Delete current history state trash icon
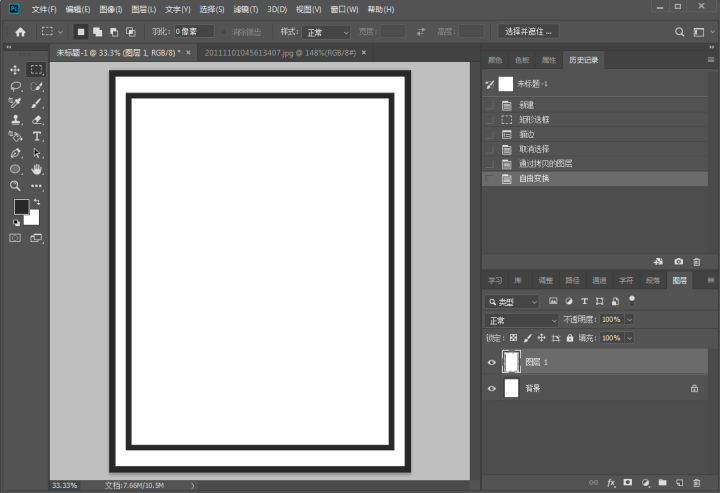 697,262
